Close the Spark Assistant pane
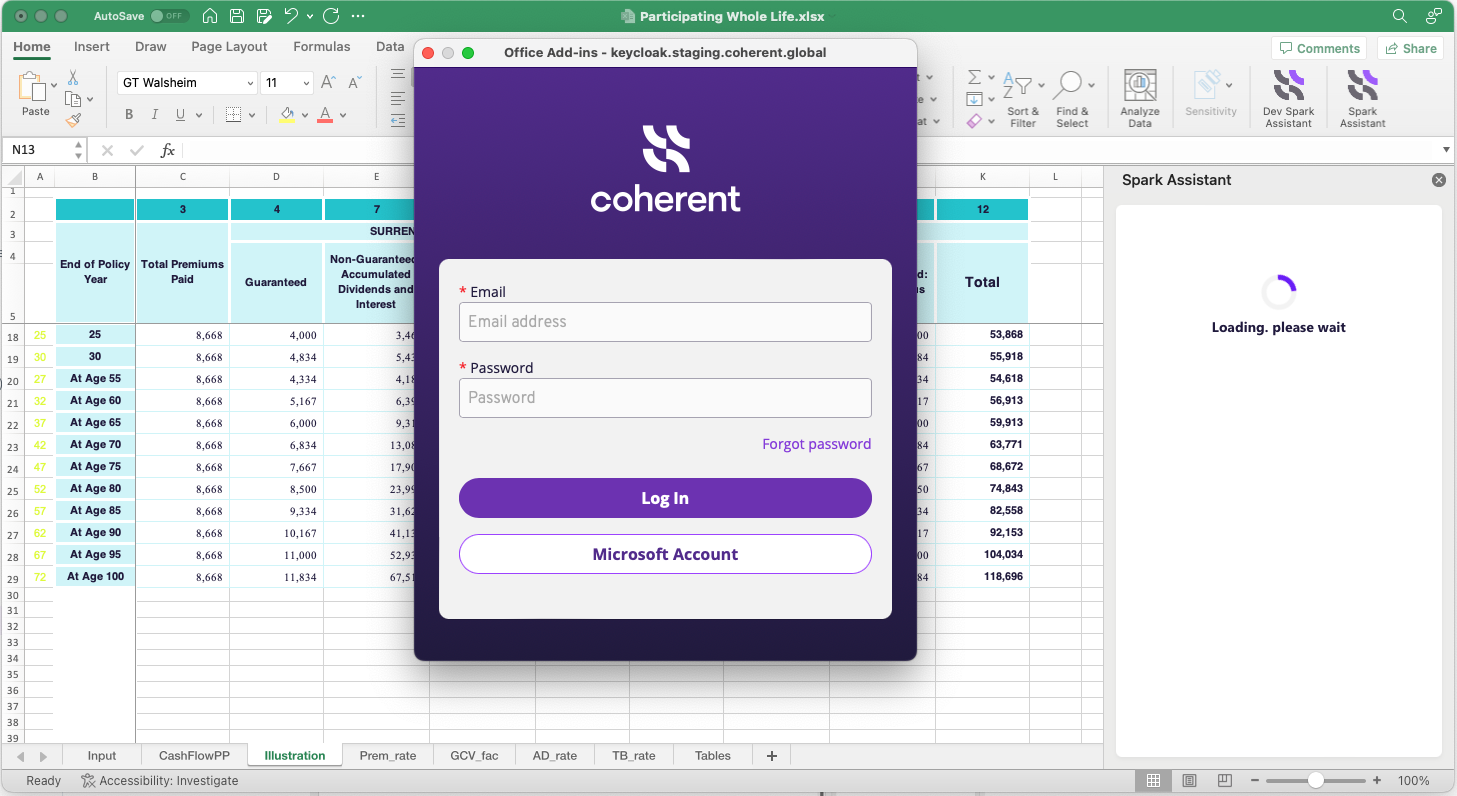Viewport: 1457px width, 796px height. coord(1439,180)
